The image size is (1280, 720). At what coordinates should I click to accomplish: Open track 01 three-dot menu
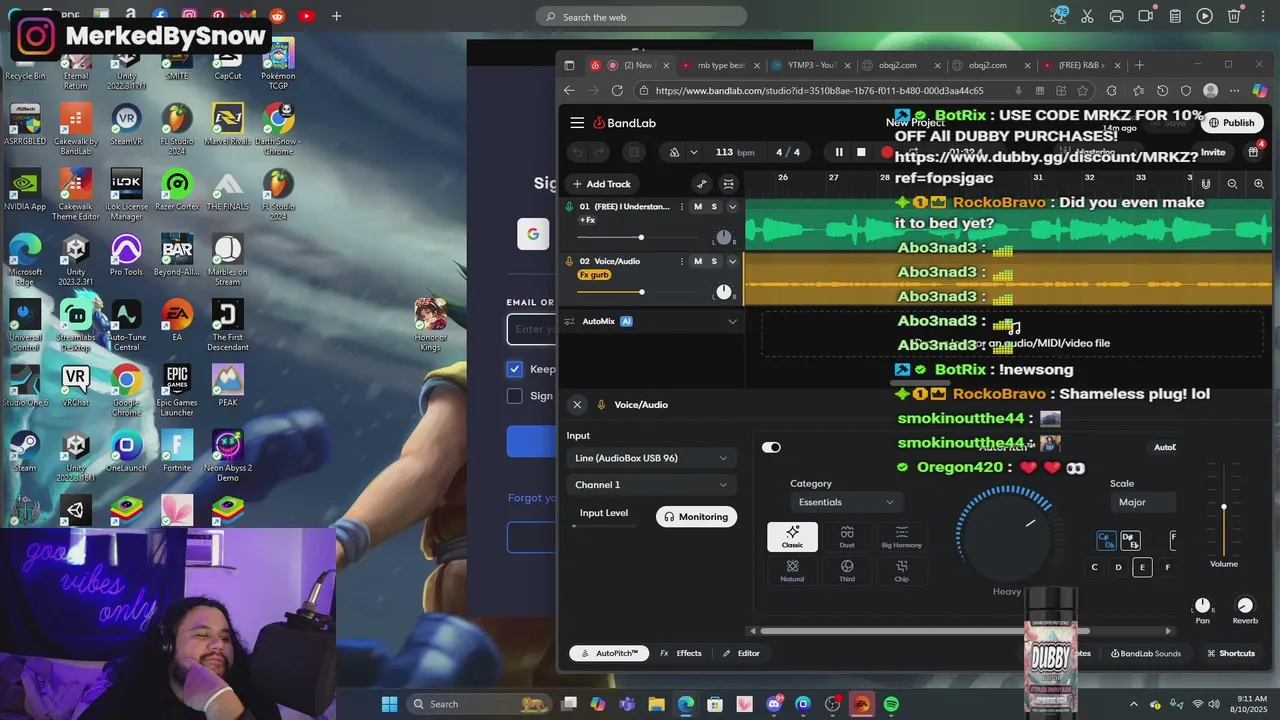click(682, 207)
